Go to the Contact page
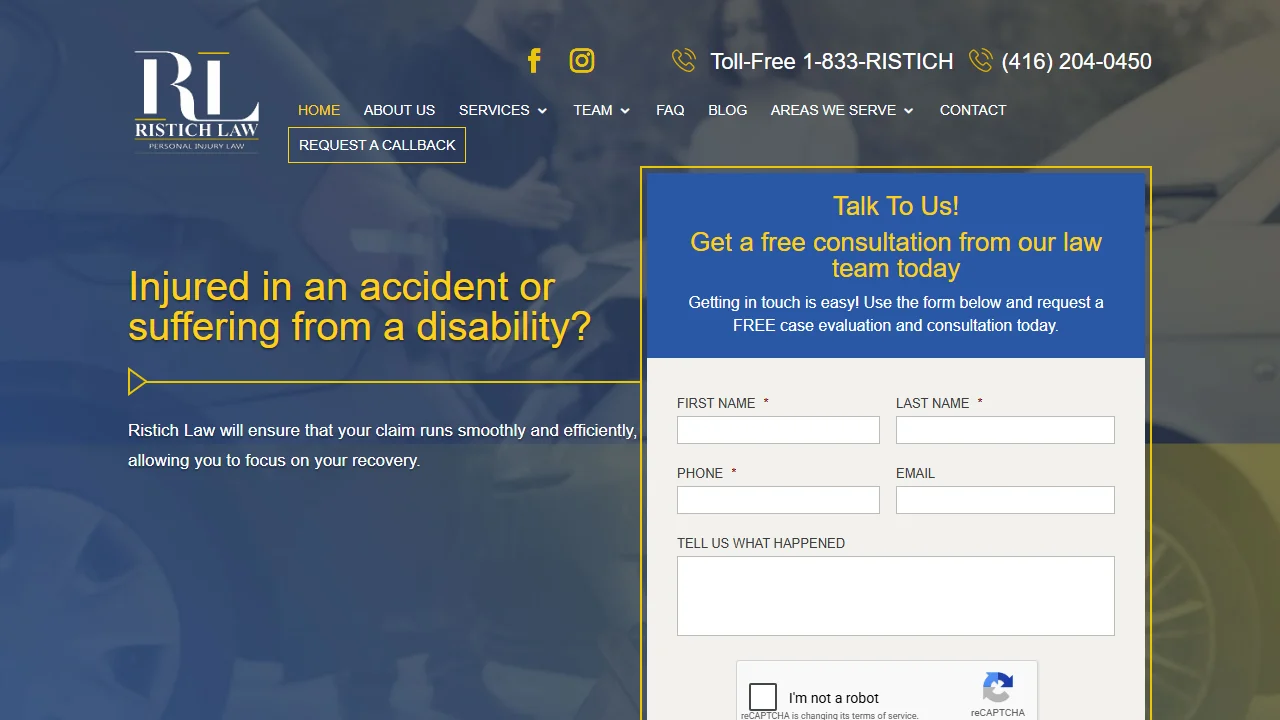 point(973,110)
